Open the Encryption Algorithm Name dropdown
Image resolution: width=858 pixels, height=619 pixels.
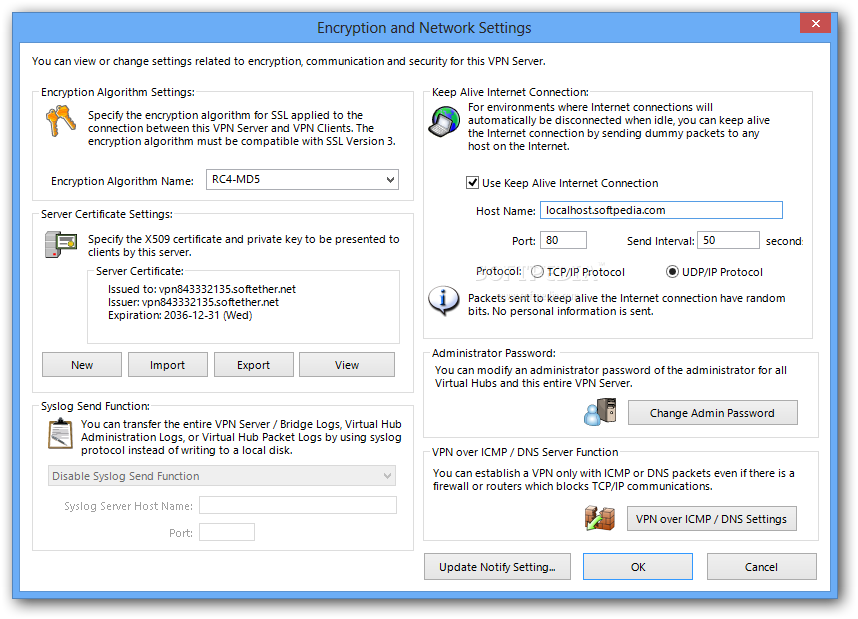[x=302, y=180]
